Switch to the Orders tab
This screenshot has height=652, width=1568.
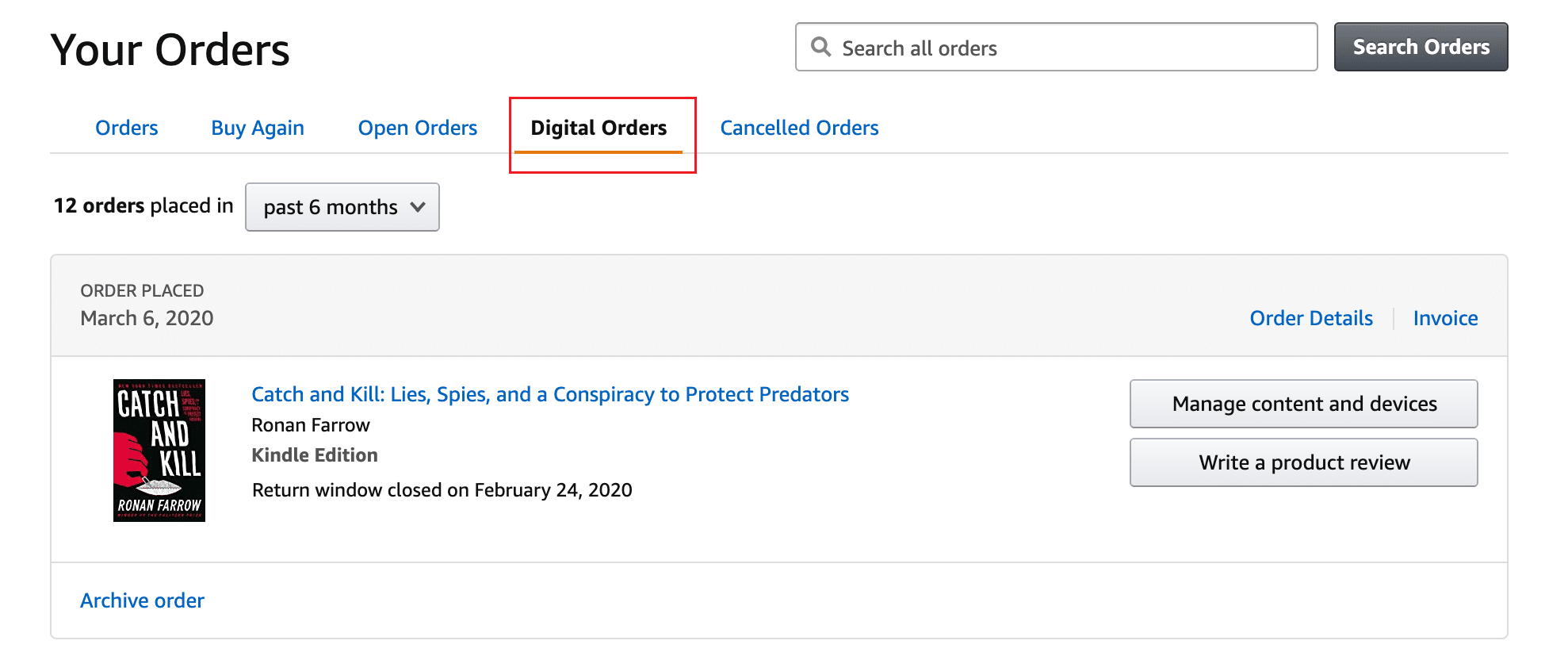[x=126, y=127]
